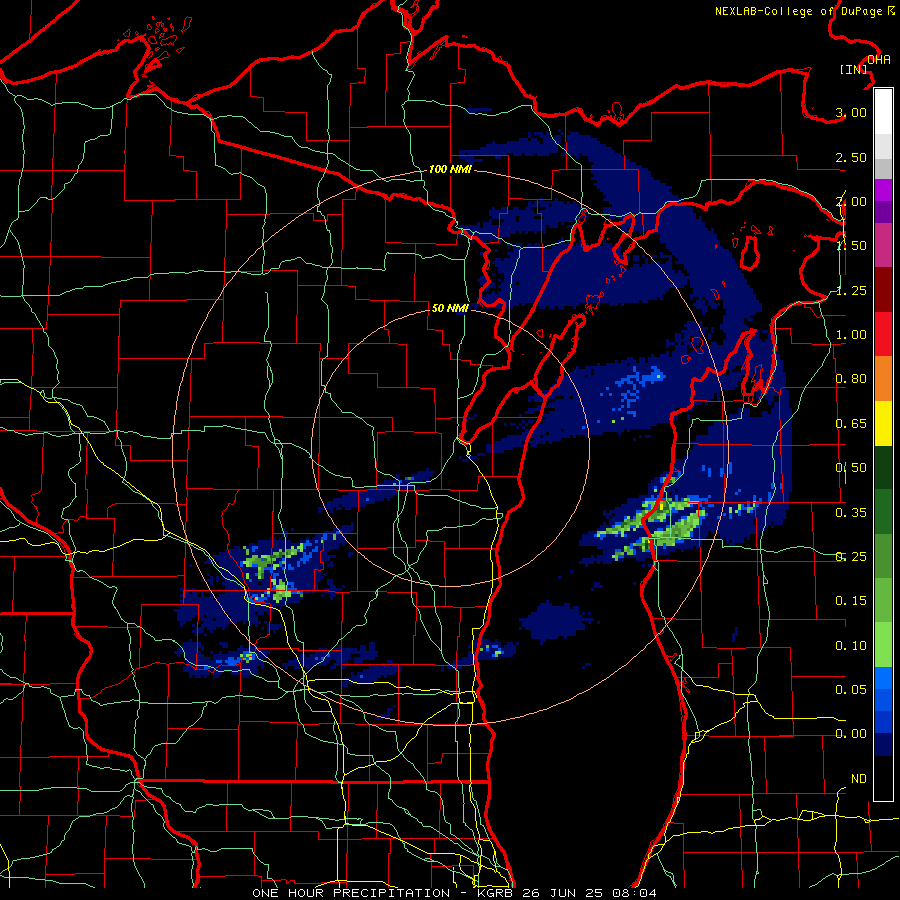This screenshot has width=900, height=900.
Task: Click the 0.15 legend value
Action: click(x=851, y=601)
